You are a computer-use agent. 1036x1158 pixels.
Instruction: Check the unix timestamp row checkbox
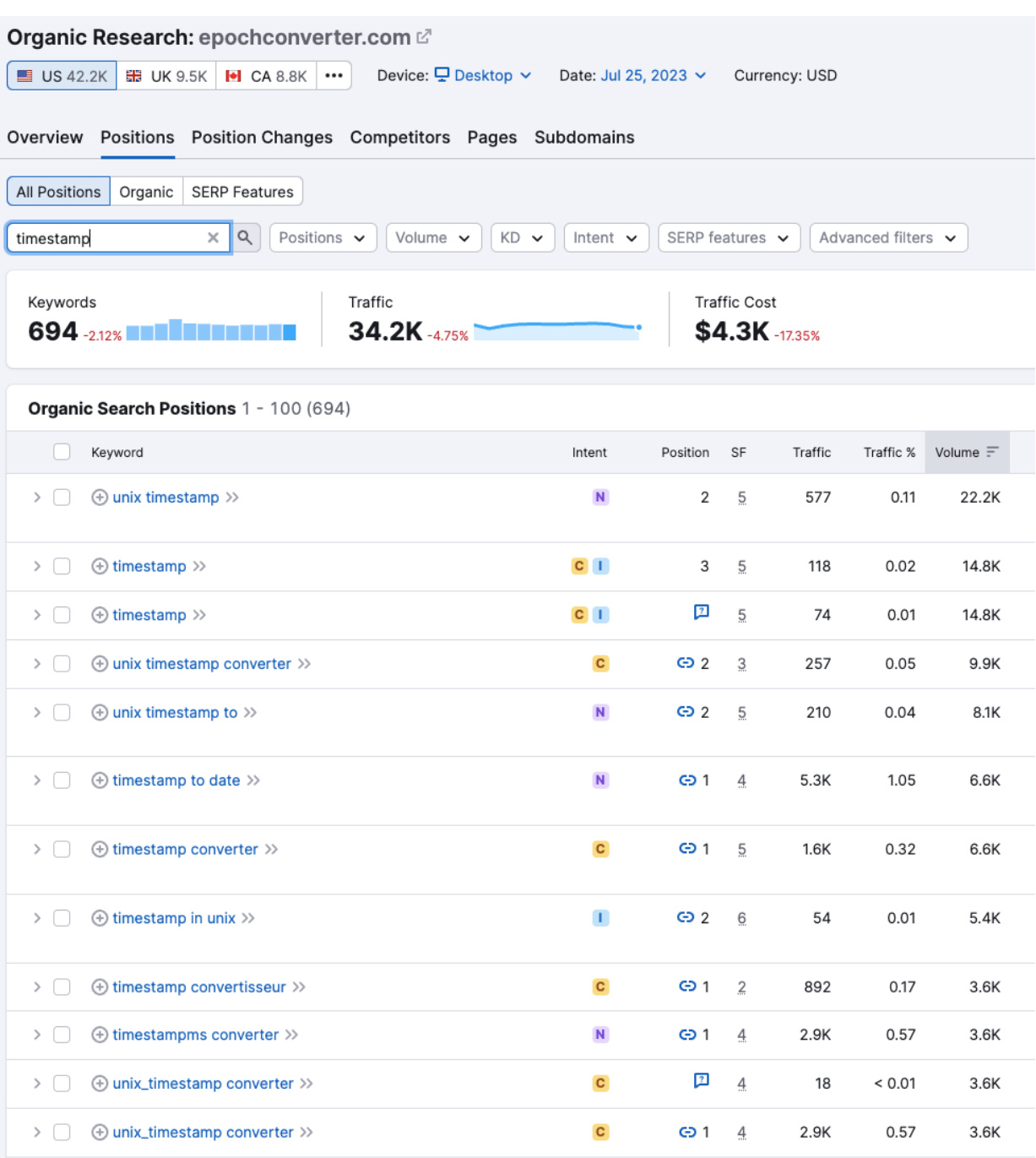[x=62, y=497]
